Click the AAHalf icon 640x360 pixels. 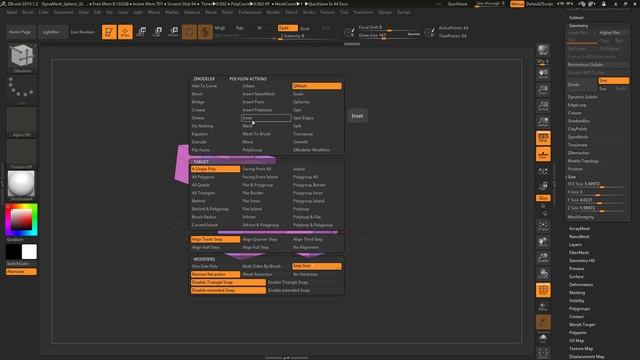pyautogui.click(x=543, y=122)
